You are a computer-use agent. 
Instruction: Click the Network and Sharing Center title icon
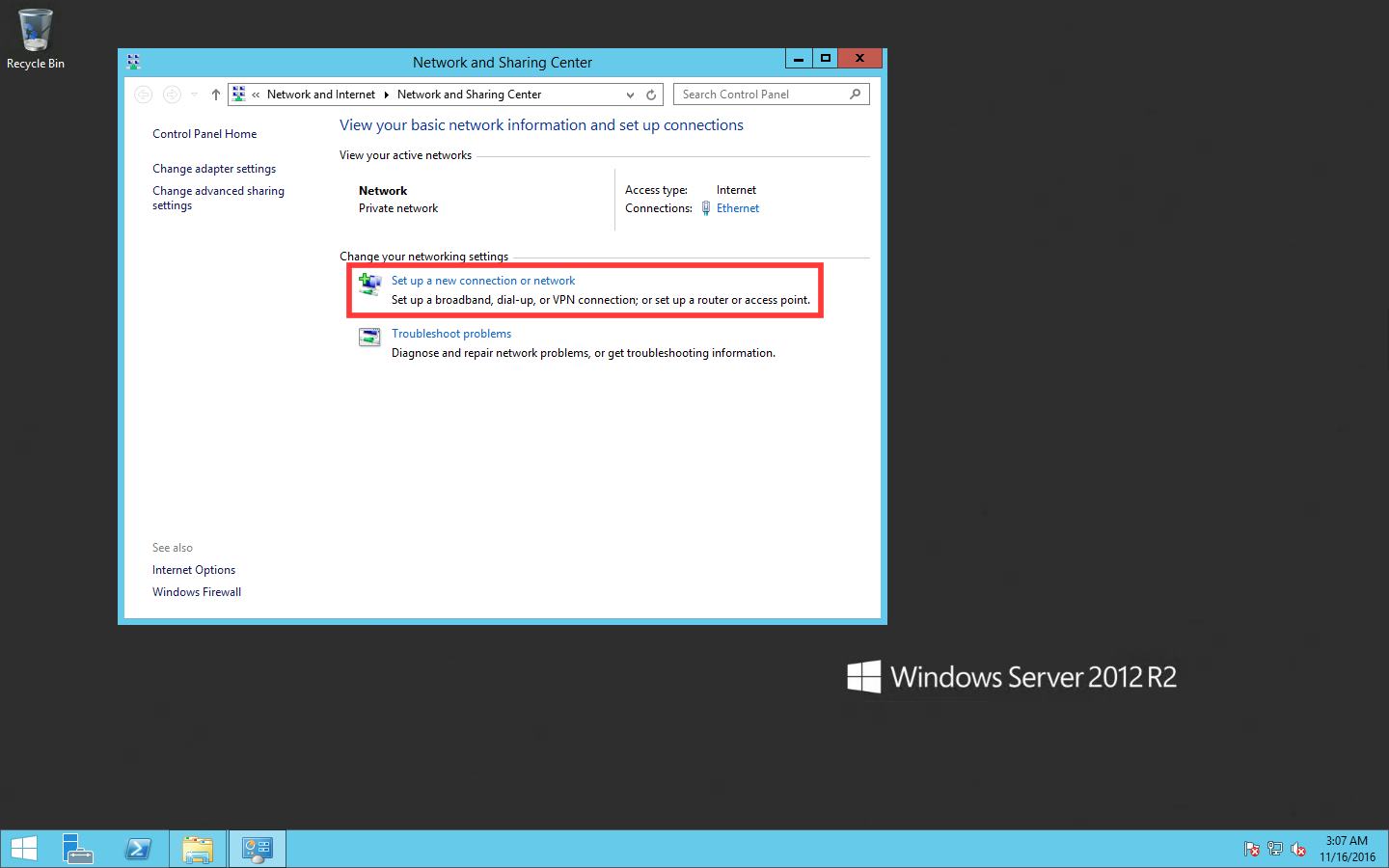pyautogui.click(x=133, y=62)
